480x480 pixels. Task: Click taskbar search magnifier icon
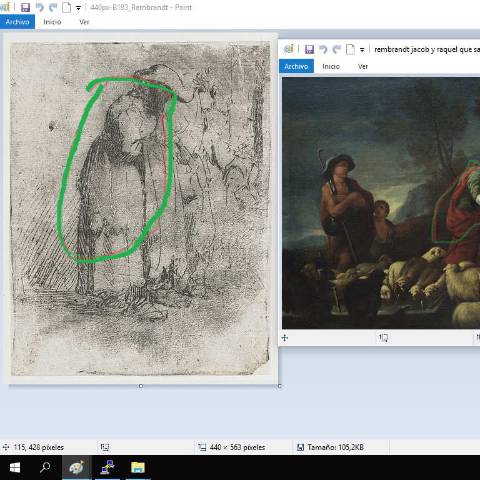coord(45,467)
